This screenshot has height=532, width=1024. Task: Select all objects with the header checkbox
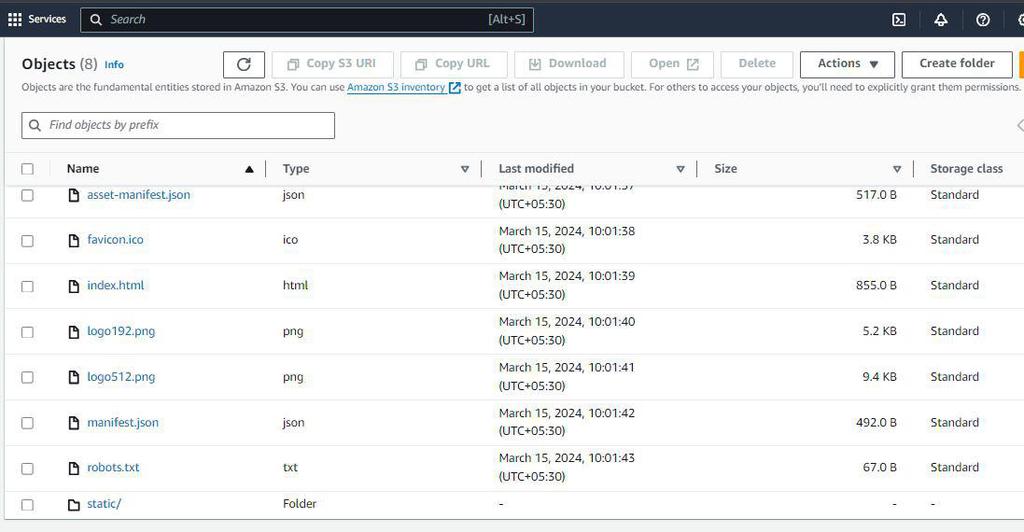[27, 168]
